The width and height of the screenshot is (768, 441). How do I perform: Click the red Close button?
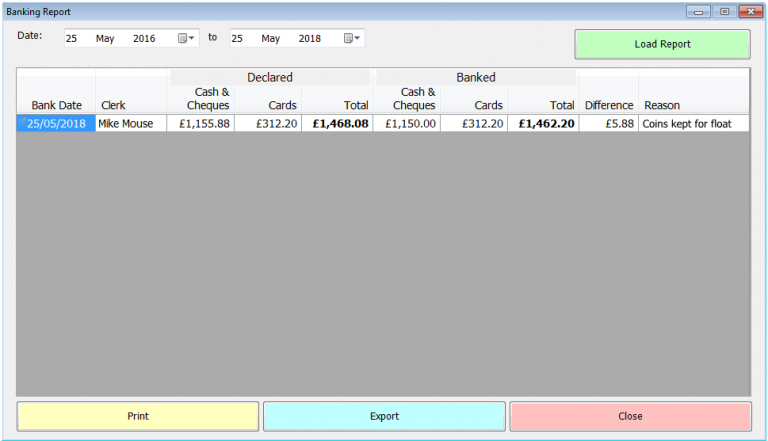[630, 416]
